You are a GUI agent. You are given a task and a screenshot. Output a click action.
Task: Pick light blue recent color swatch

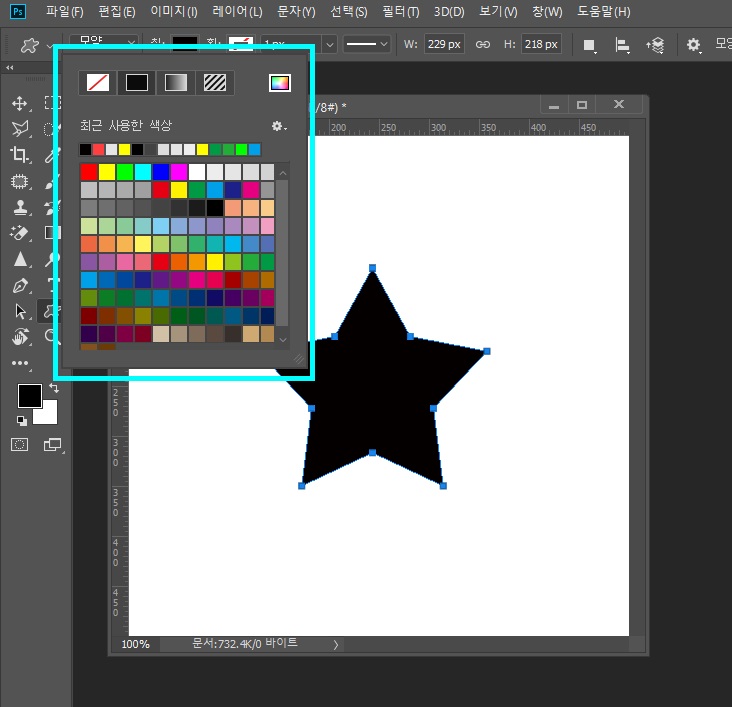tap(254, 149)
